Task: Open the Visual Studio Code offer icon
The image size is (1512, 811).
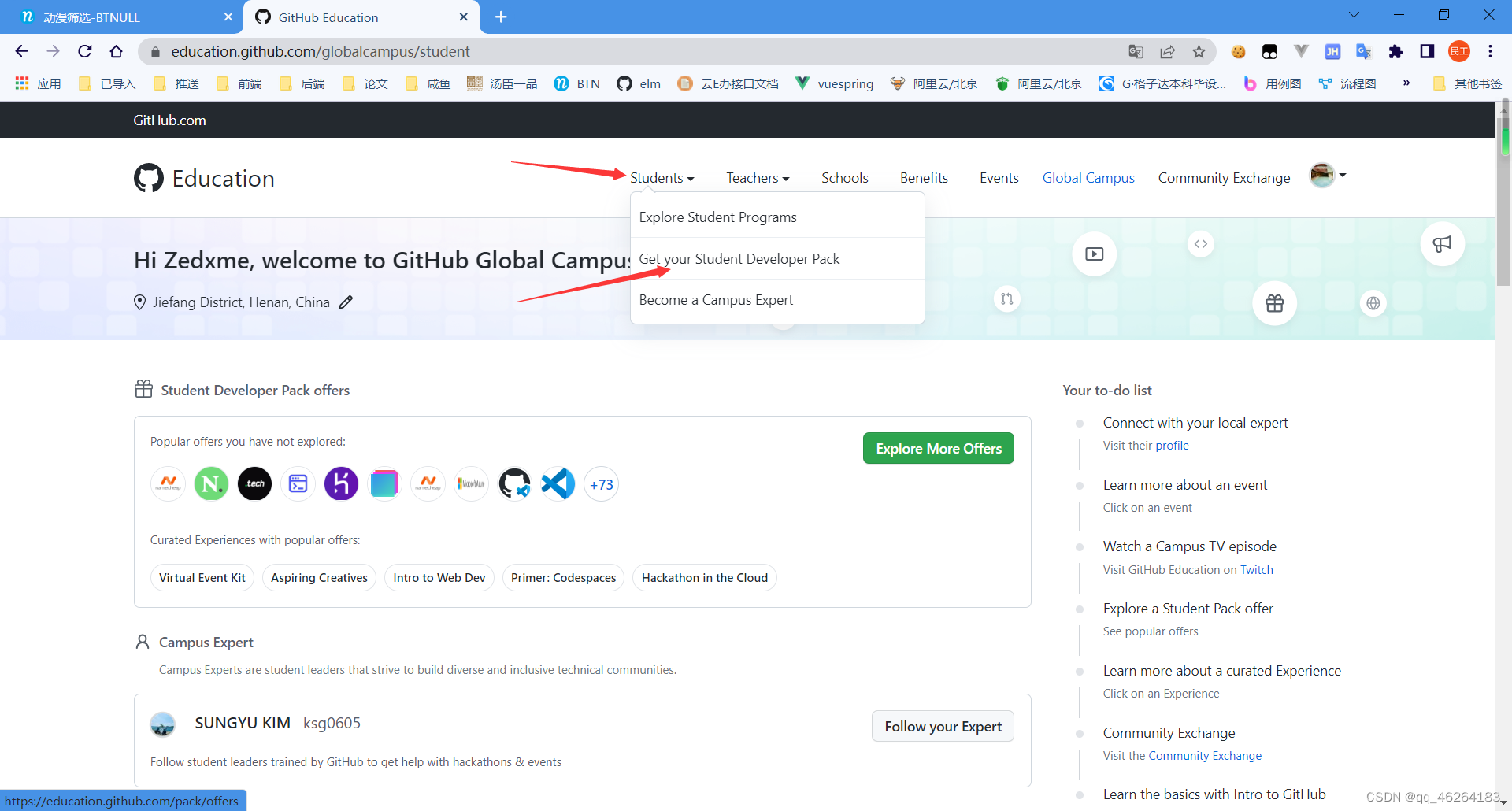Action: 558,483
